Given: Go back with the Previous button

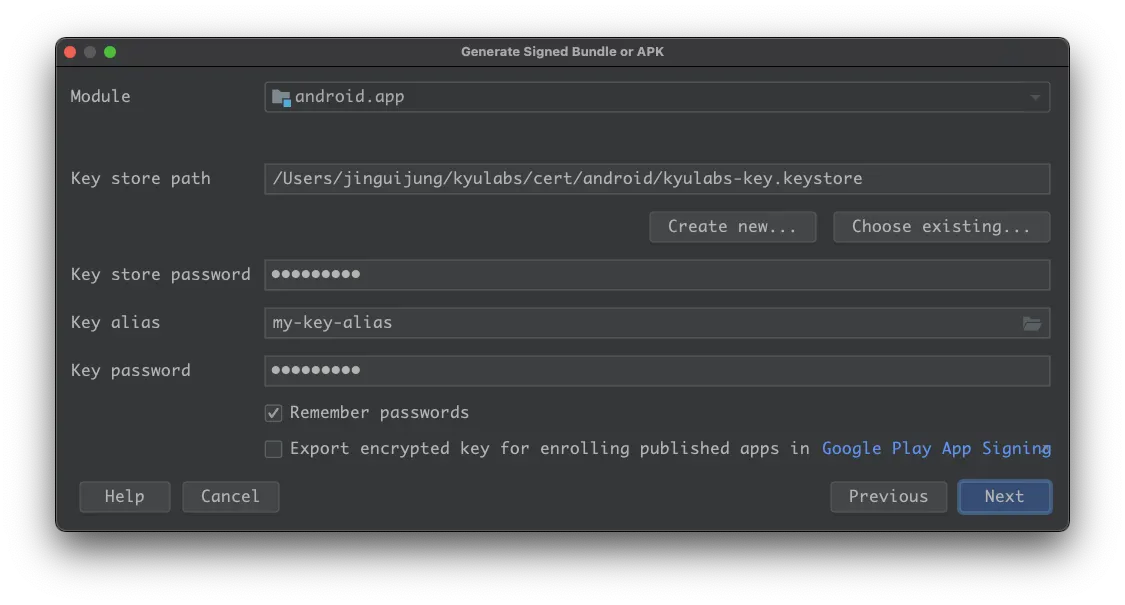Looking at the screenshot, I should pyautogui.click(x=888, y=497).
